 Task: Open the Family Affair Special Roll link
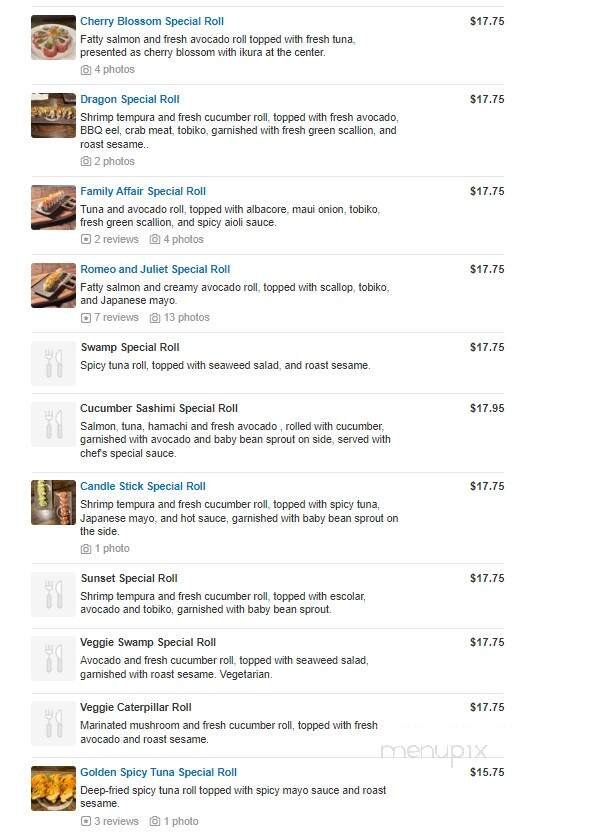(143, 192)
